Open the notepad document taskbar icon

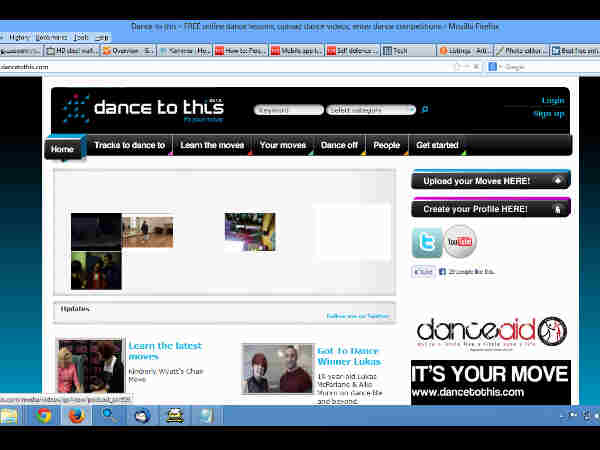207,416
